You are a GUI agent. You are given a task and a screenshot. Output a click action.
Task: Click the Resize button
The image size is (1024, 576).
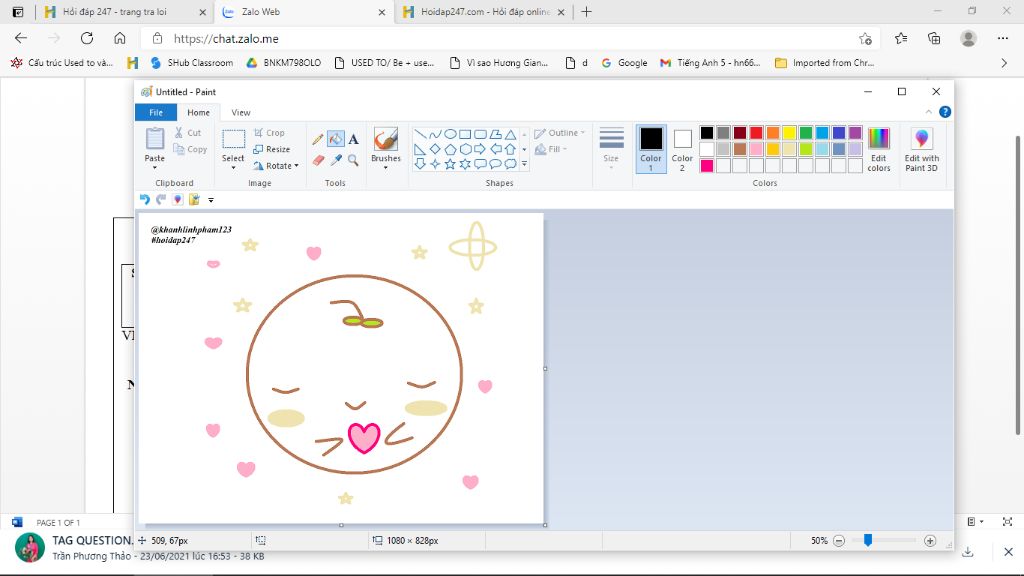(x=272, y=150)
